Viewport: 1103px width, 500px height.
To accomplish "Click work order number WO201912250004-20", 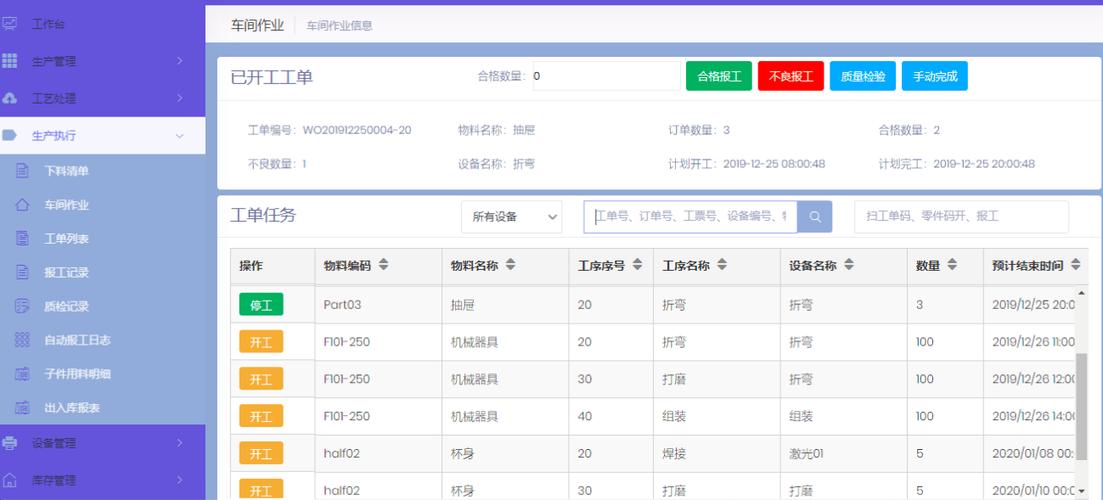I will (x=357, y=130).
